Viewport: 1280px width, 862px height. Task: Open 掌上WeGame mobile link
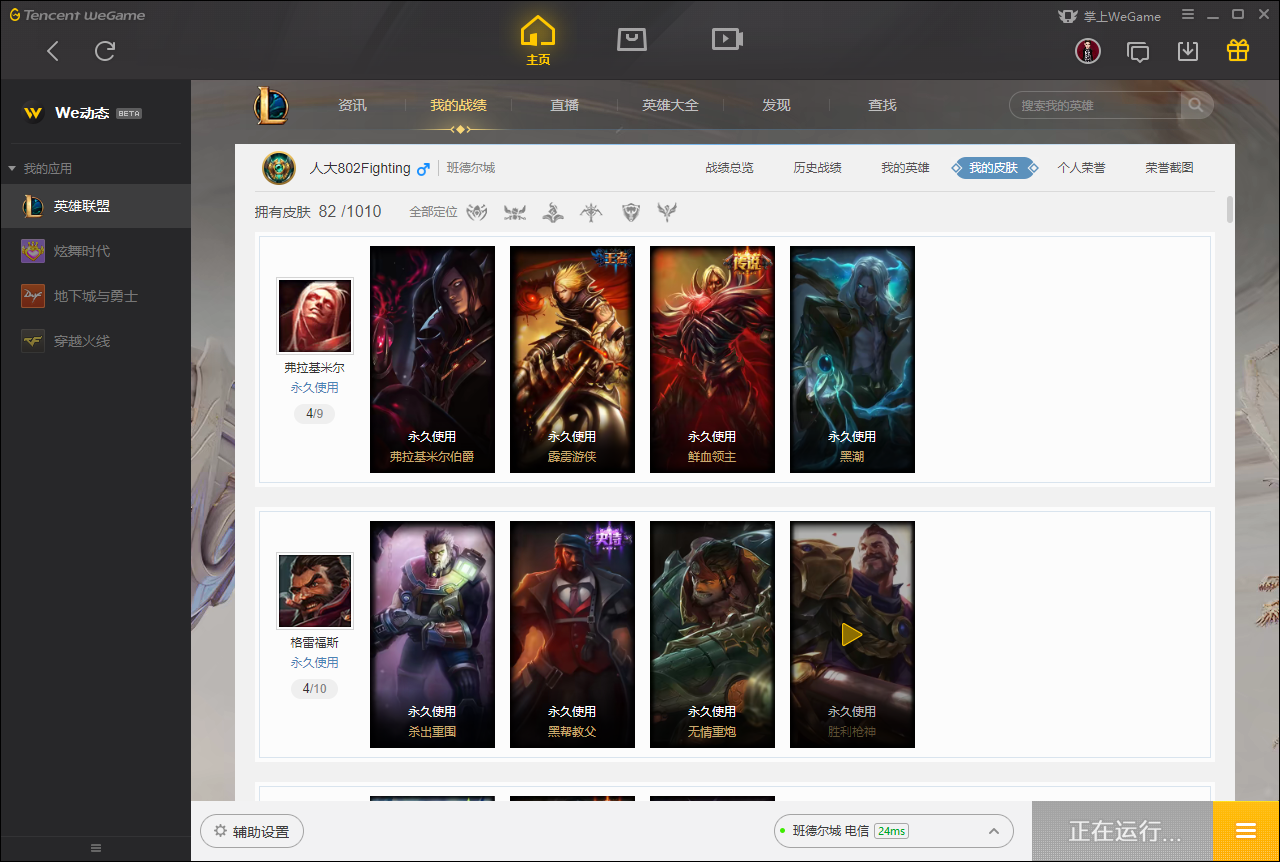pos(1109,16)
